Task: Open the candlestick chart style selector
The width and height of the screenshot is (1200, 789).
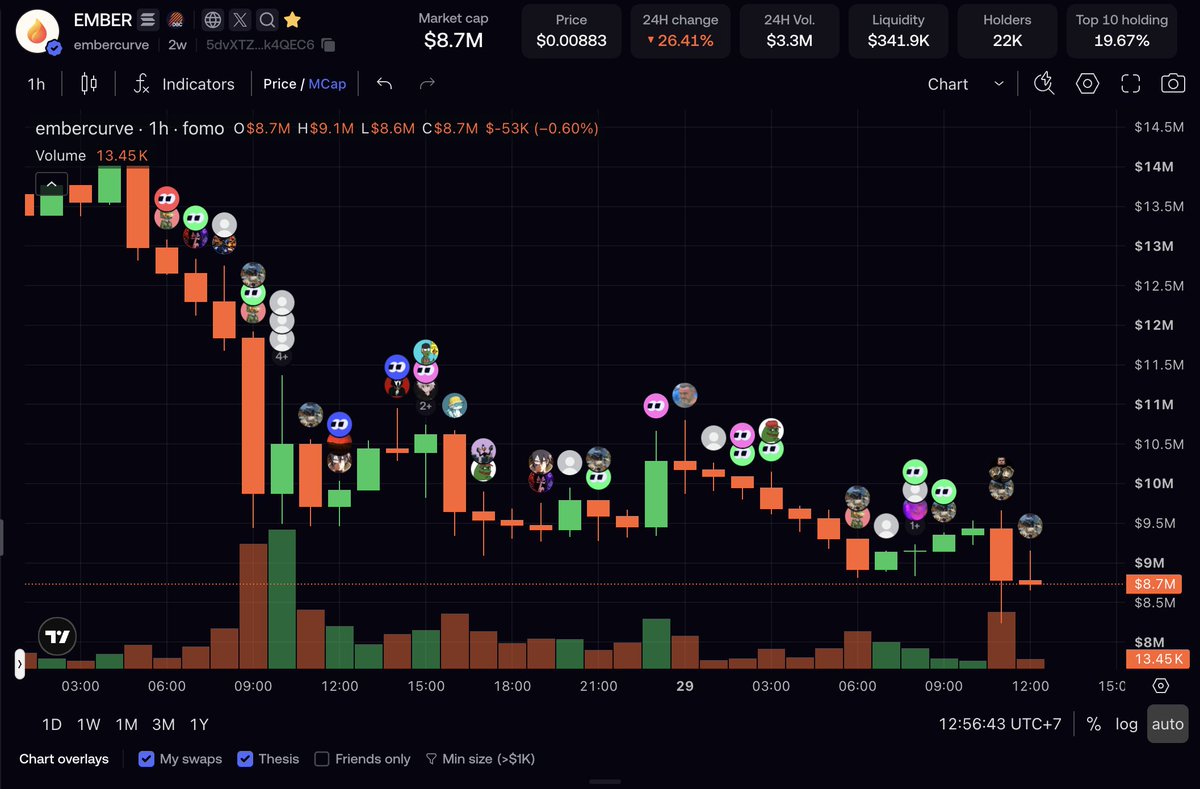Action: coord(89,84)
